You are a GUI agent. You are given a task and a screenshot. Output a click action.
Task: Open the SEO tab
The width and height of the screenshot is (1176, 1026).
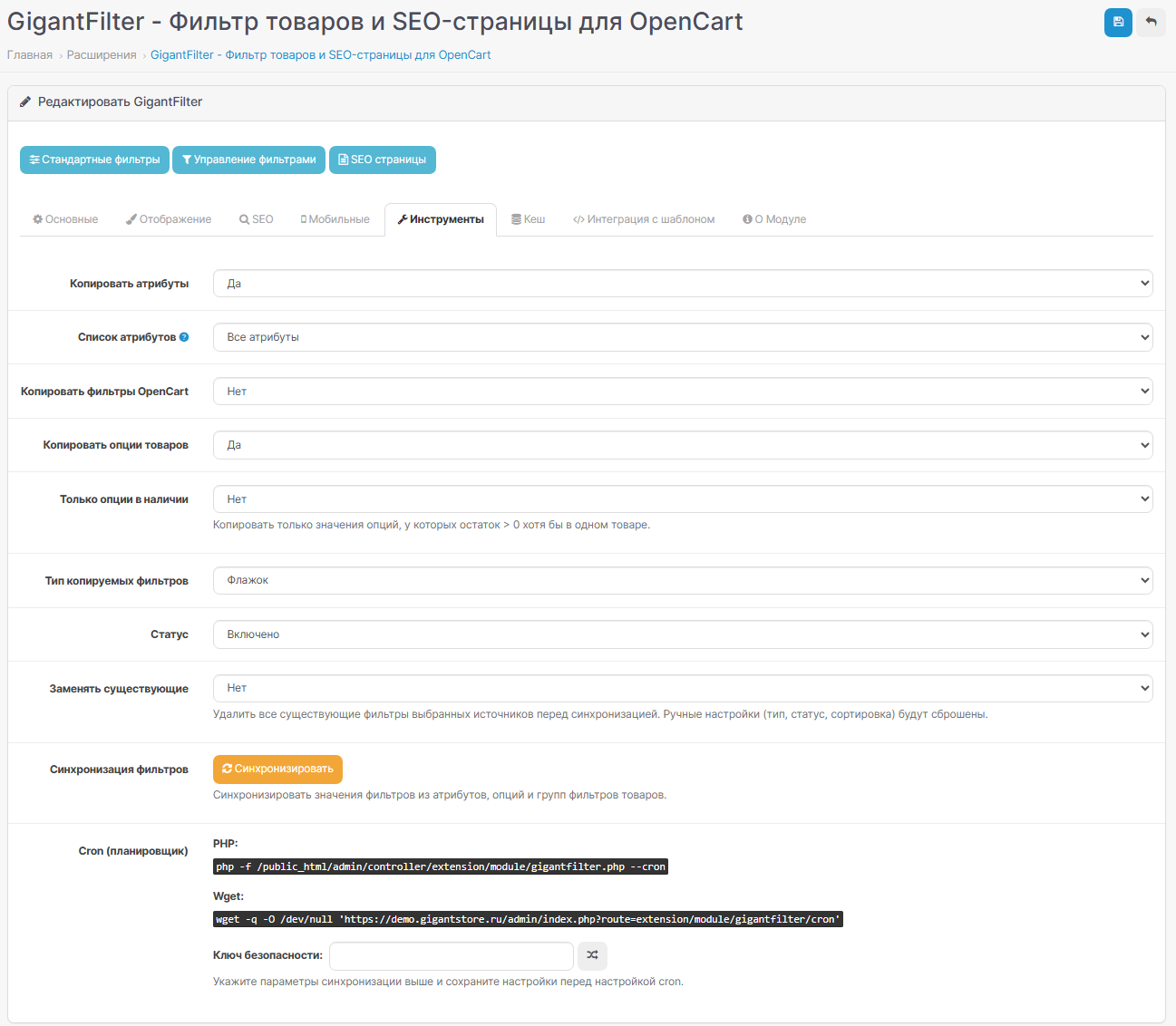[x=257, y=219]
